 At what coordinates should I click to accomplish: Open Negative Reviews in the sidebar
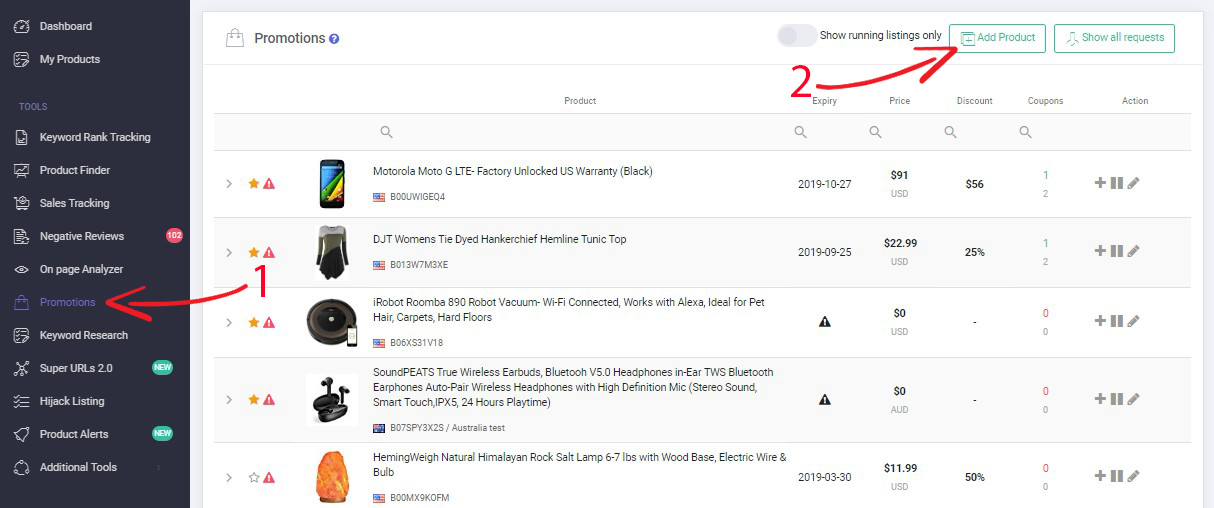coord(82,236)
